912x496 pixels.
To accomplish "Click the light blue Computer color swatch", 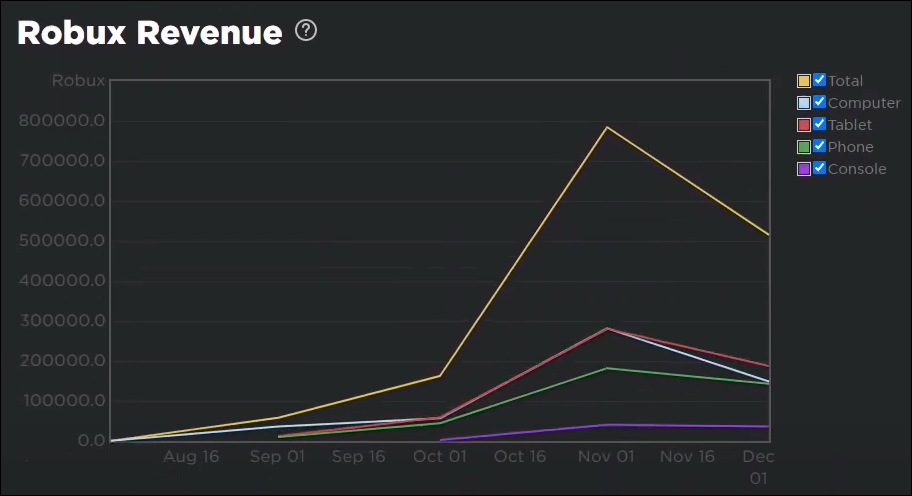I will 804,103.
